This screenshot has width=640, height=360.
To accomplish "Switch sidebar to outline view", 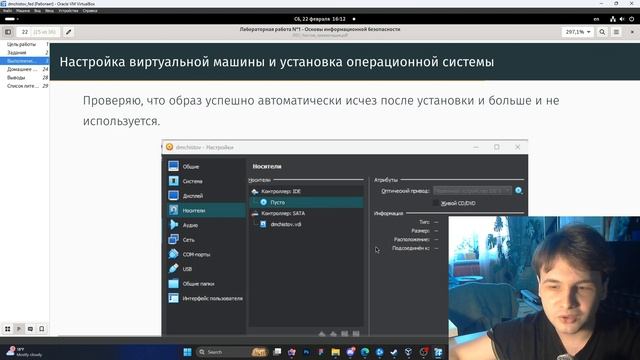I will 19,329.
